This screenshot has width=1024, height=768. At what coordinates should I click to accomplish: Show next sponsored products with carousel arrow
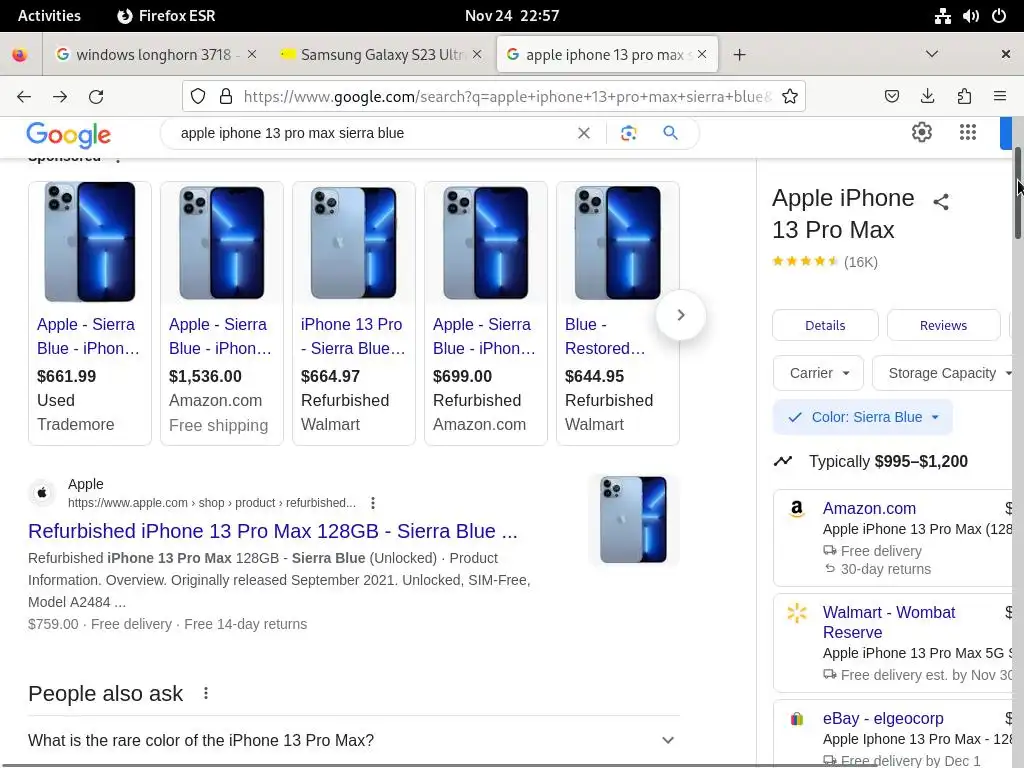680,315
